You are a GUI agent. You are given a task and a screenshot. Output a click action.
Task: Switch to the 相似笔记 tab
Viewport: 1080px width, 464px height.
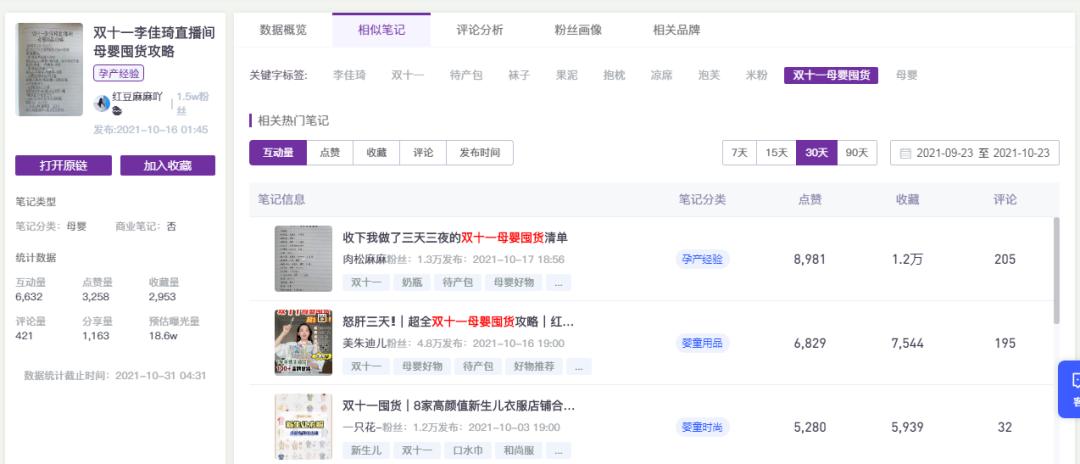tap(381, 30)
